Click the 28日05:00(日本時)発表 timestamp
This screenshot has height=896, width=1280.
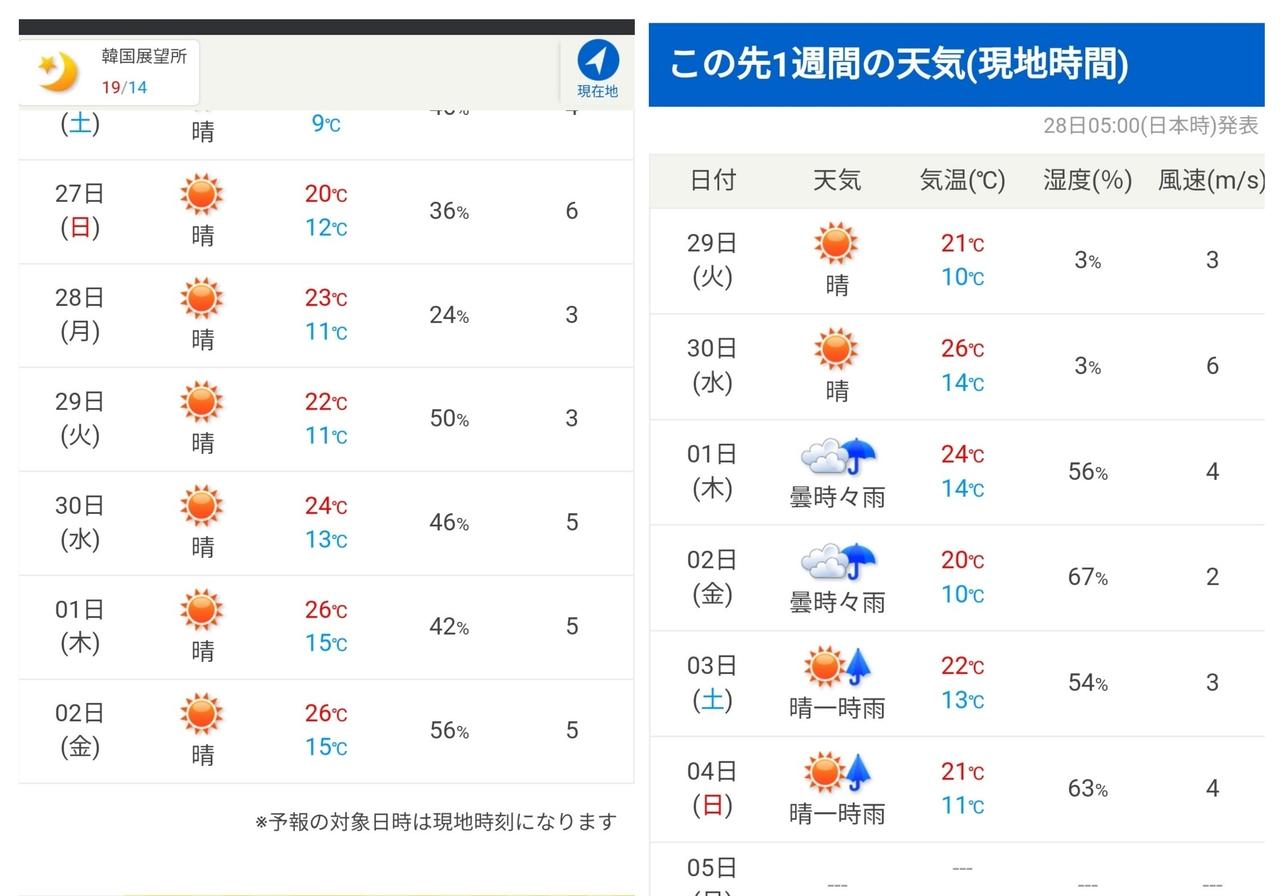click(1150, 126)
